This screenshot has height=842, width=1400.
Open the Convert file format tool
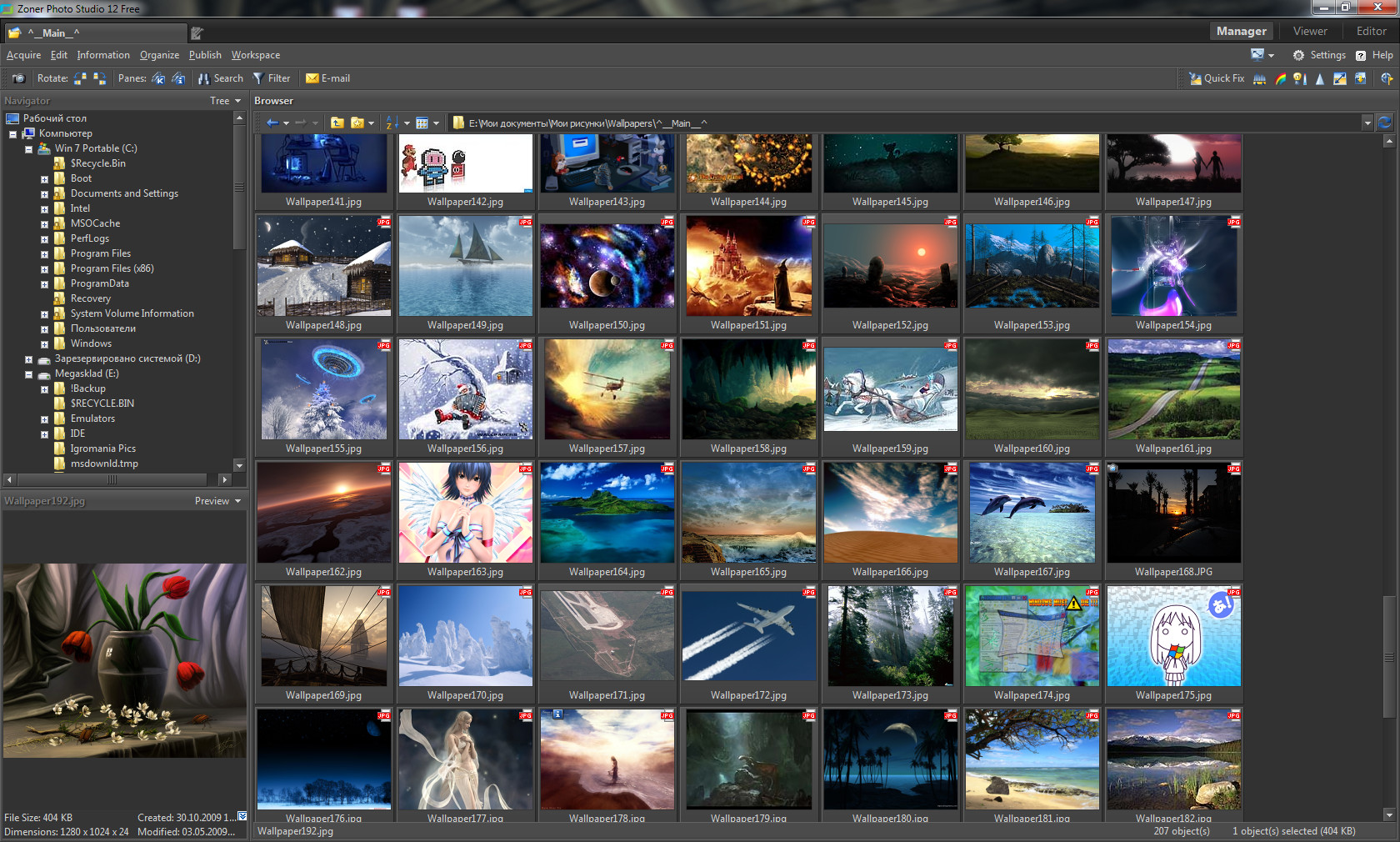(1361, 78)
